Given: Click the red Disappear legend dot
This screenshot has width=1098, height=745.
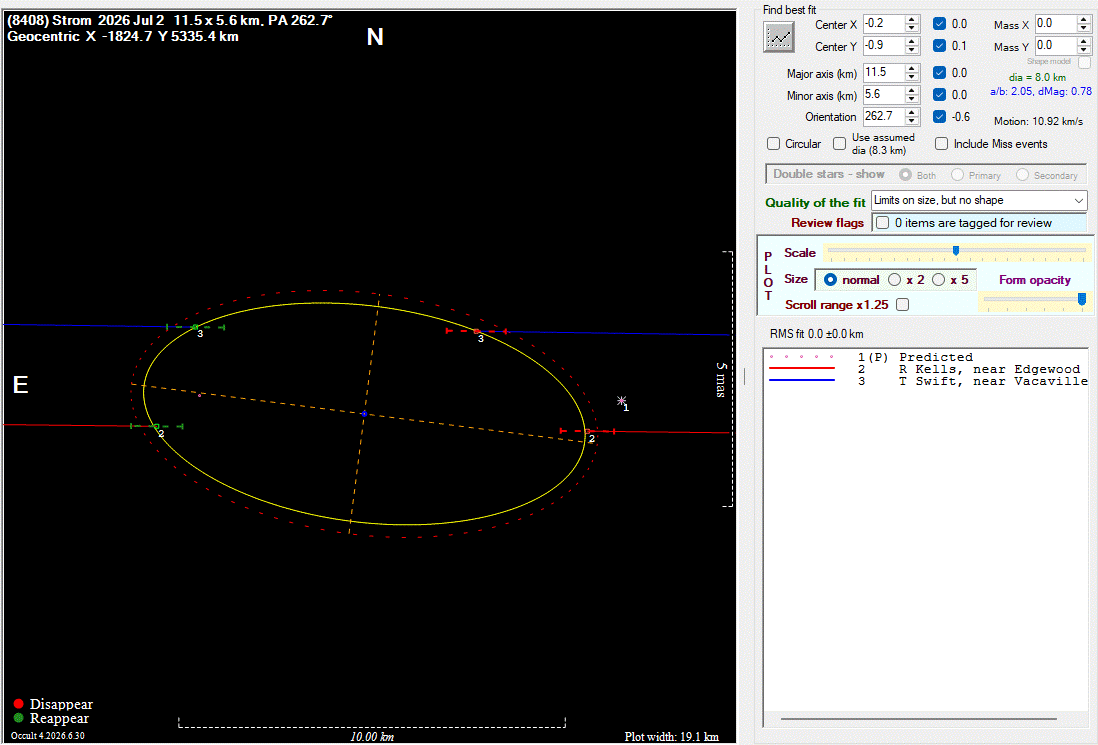Looking at the screenshot, I should coord(18,704).
